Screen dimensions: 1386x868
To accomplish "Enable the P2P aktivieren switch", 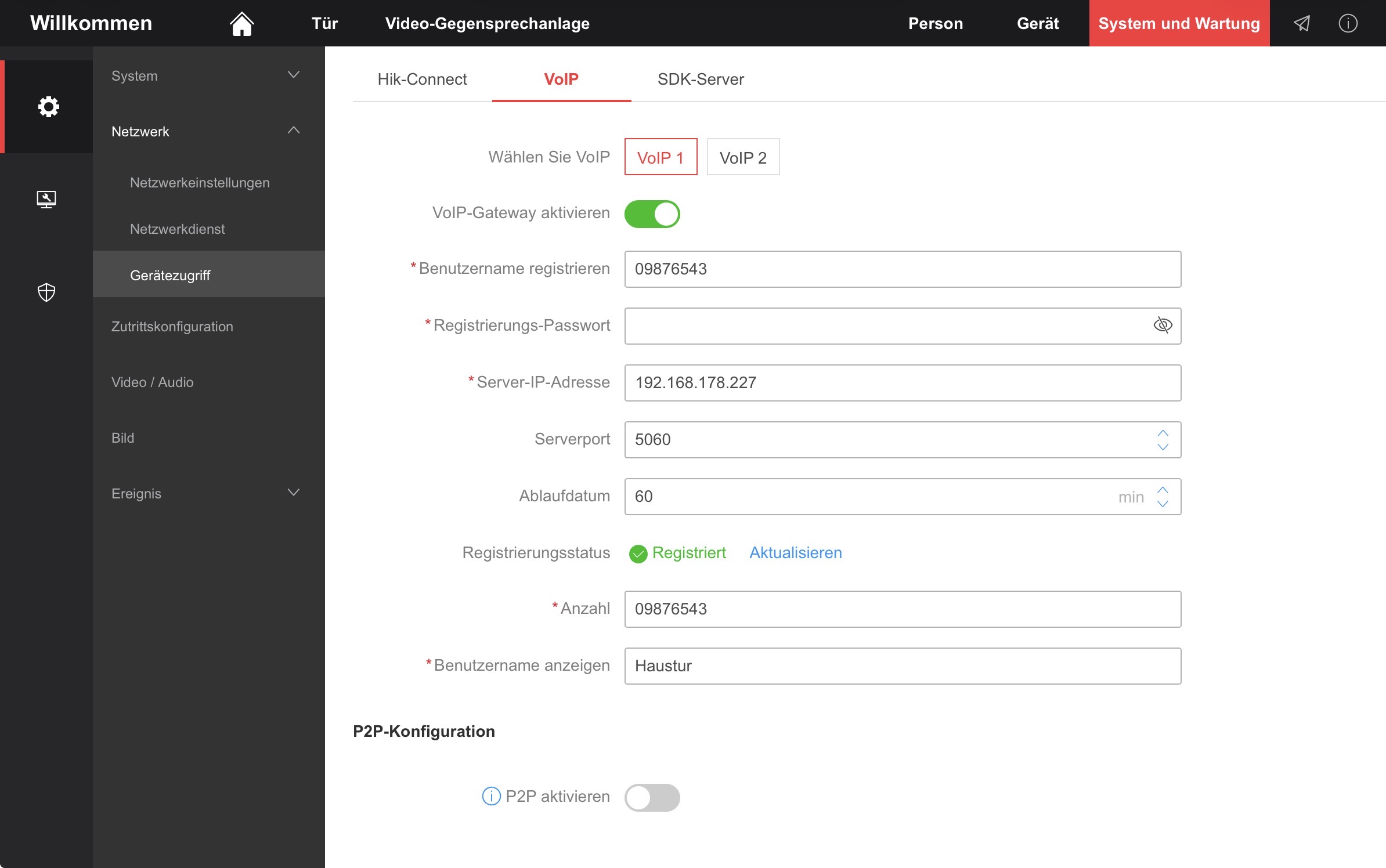I will (652, 797).
